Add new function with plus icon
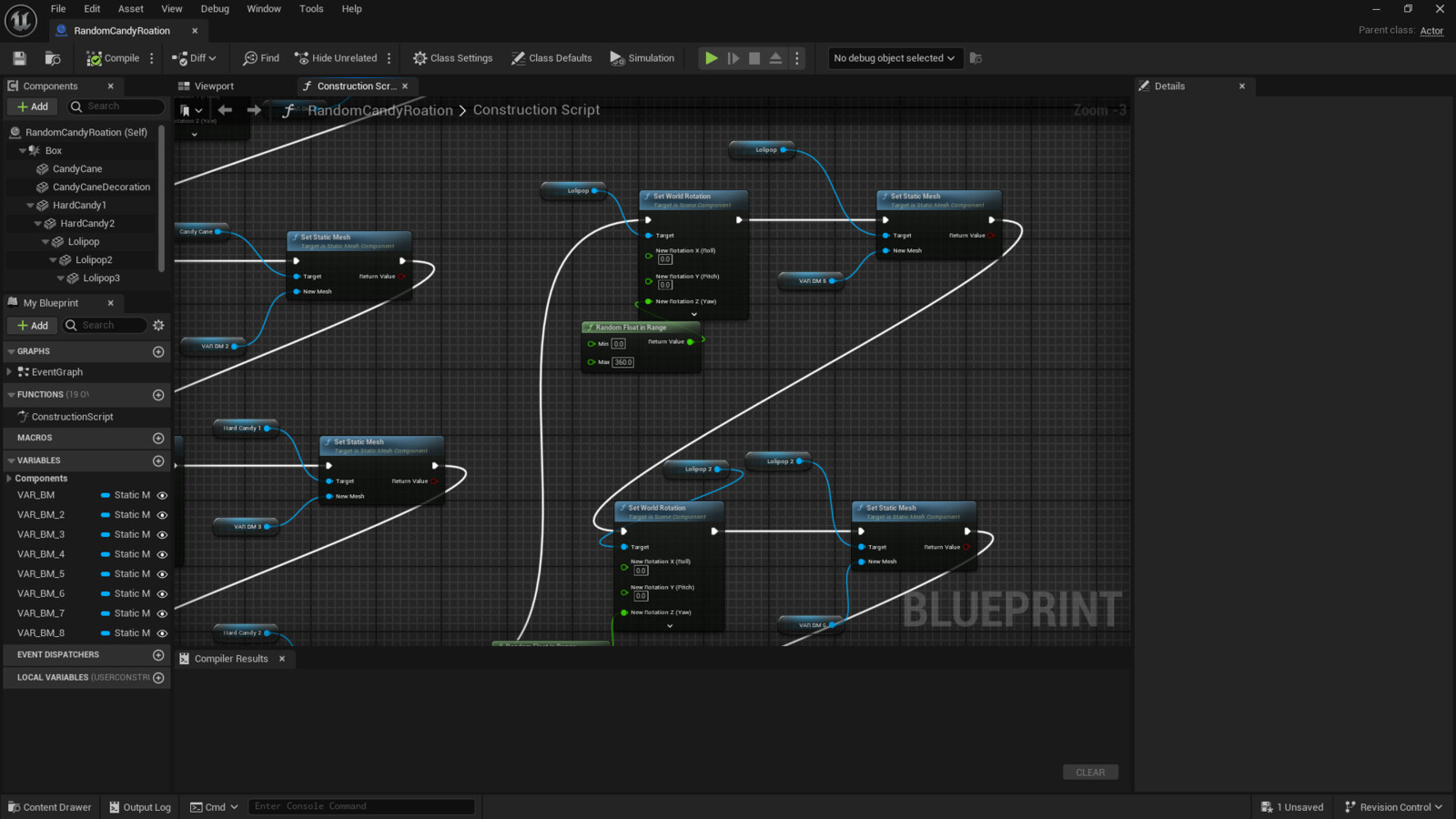Screen dimensions: 1456x819 (x=158, y=395)
